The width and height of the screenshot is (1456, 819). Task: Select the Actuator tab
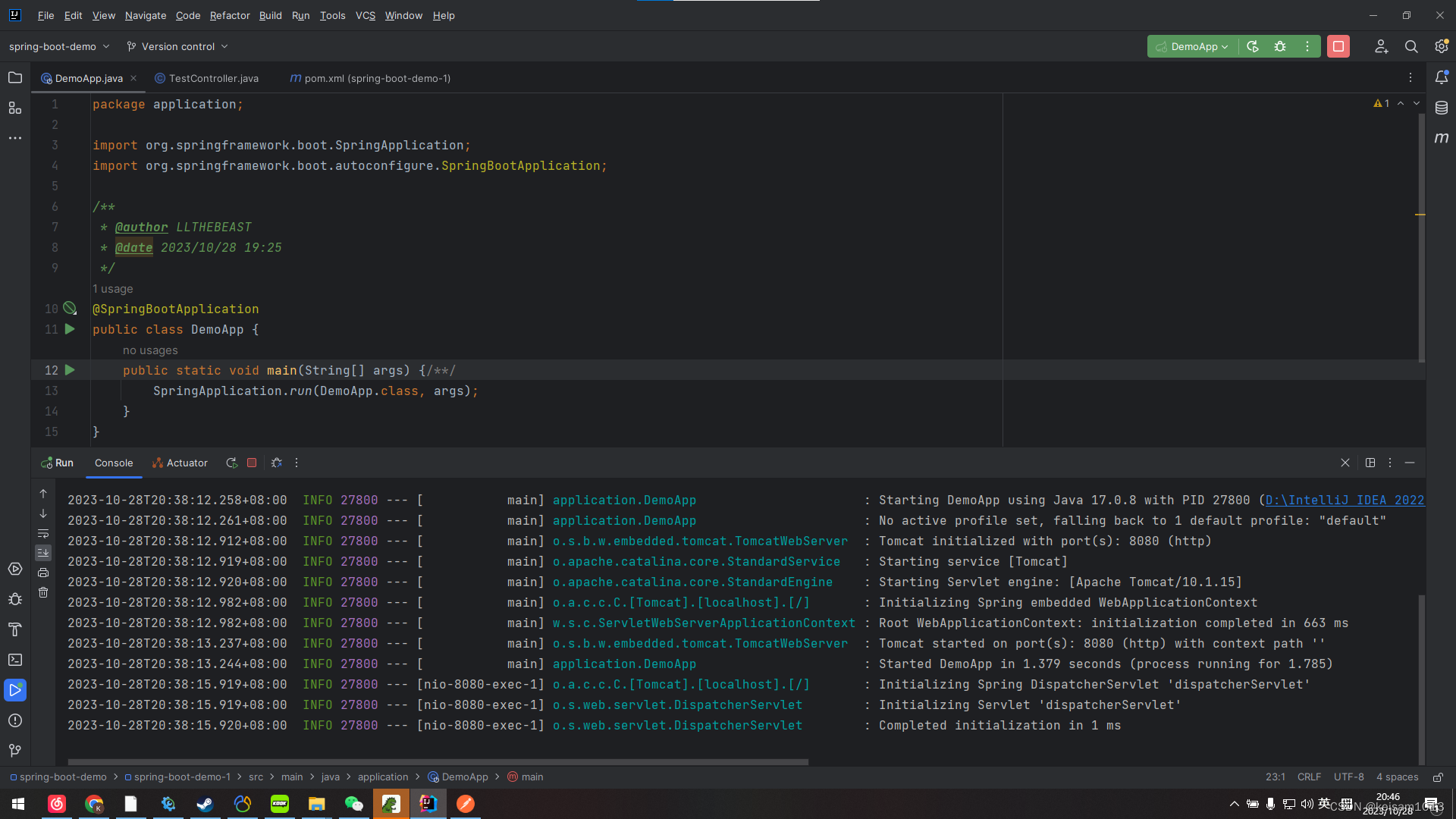tap(180, 463)
